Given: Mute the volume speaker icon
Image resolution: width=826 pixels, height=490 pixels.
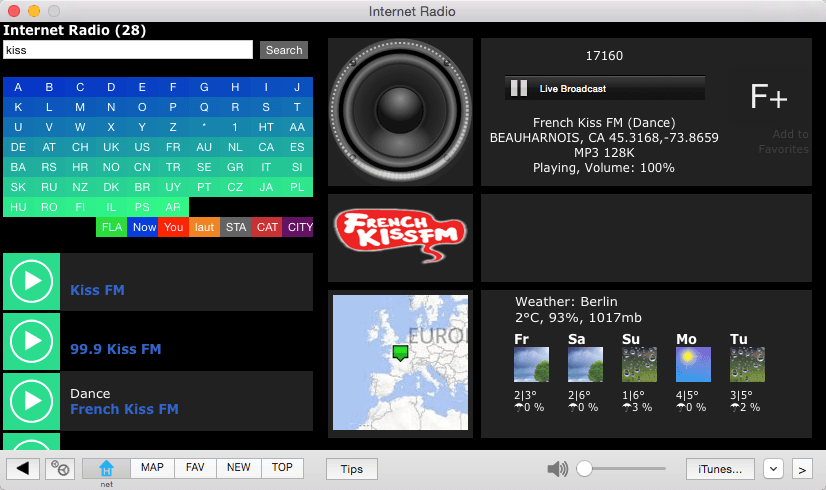Looking at the screenshot, I should tap(557, 468).
